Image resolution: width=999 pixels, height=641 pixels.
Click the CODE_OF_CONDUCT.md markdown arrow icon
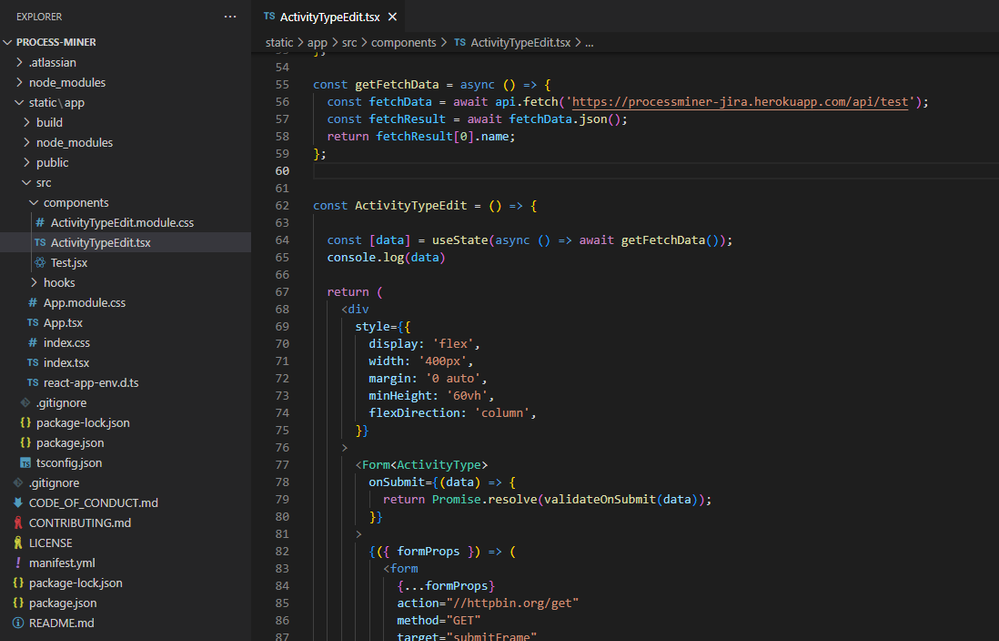tap(18, 503)
